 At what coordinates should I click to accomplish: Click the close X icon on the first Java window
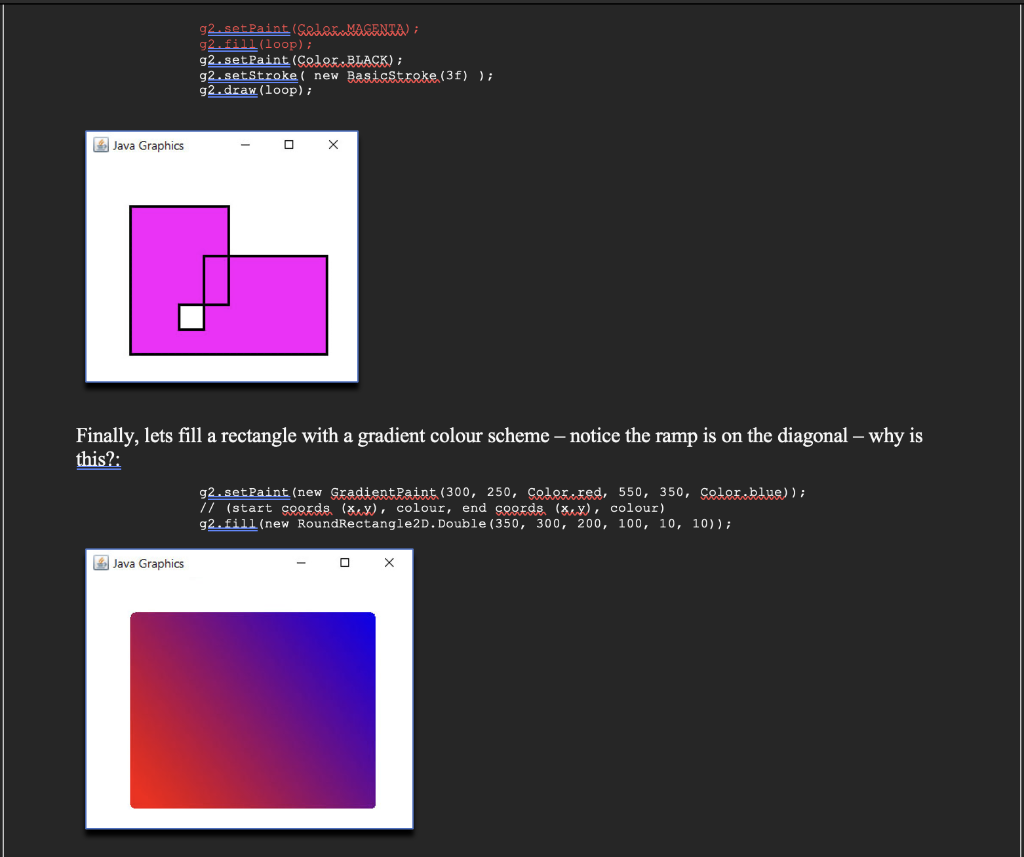coord(333,145)
